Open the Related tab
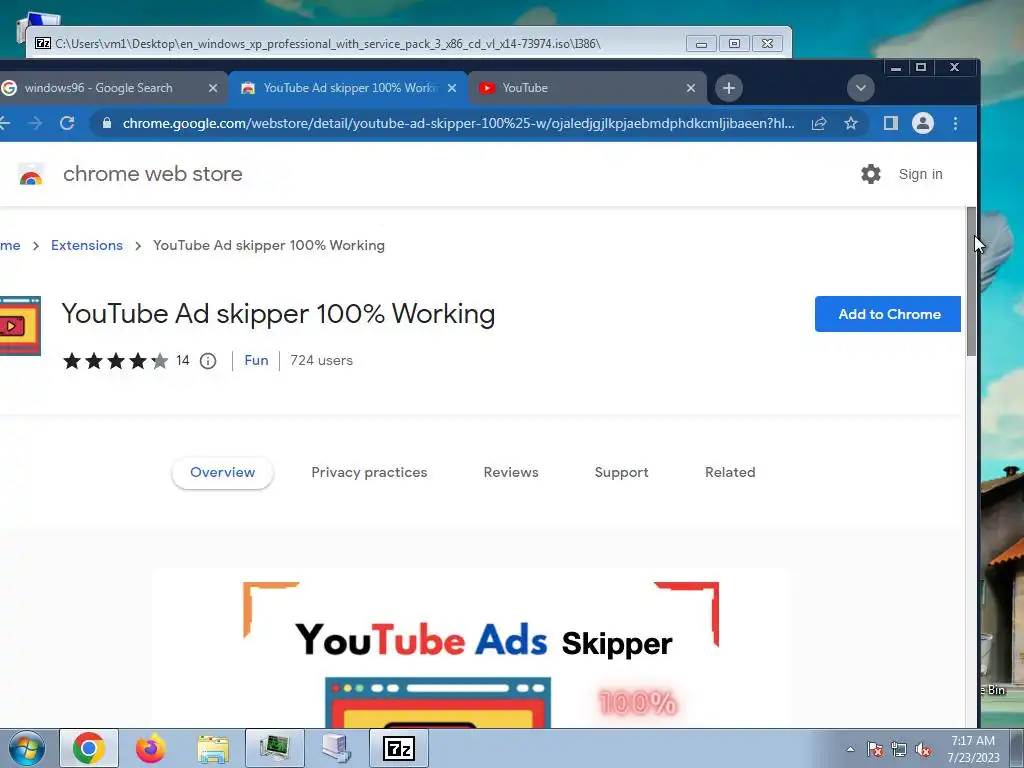This screenshot has width=1024, height=768. point(730,472)
